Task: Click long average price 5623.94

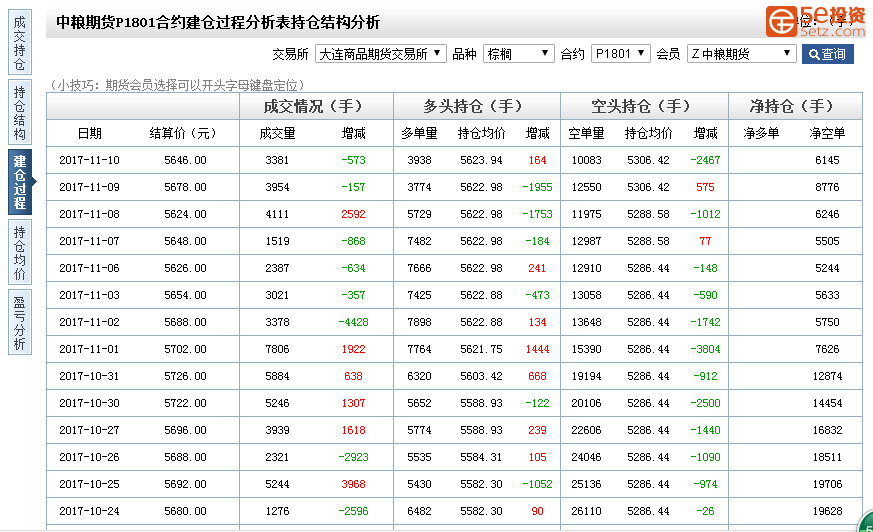Action: click(x=481, y=160)
